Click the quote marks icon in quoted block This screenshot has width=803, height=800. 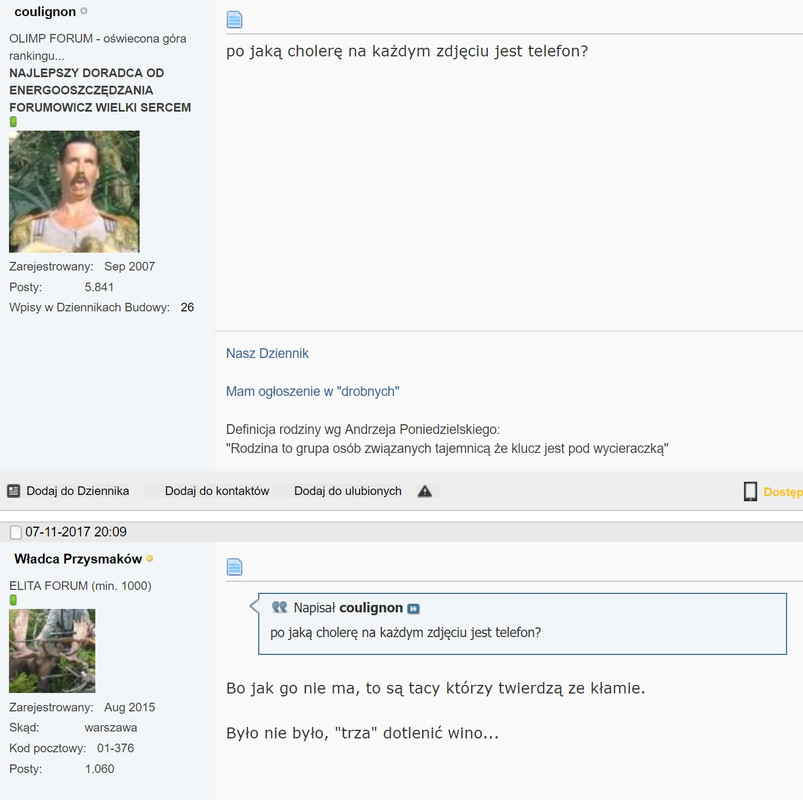coord(280,607)
